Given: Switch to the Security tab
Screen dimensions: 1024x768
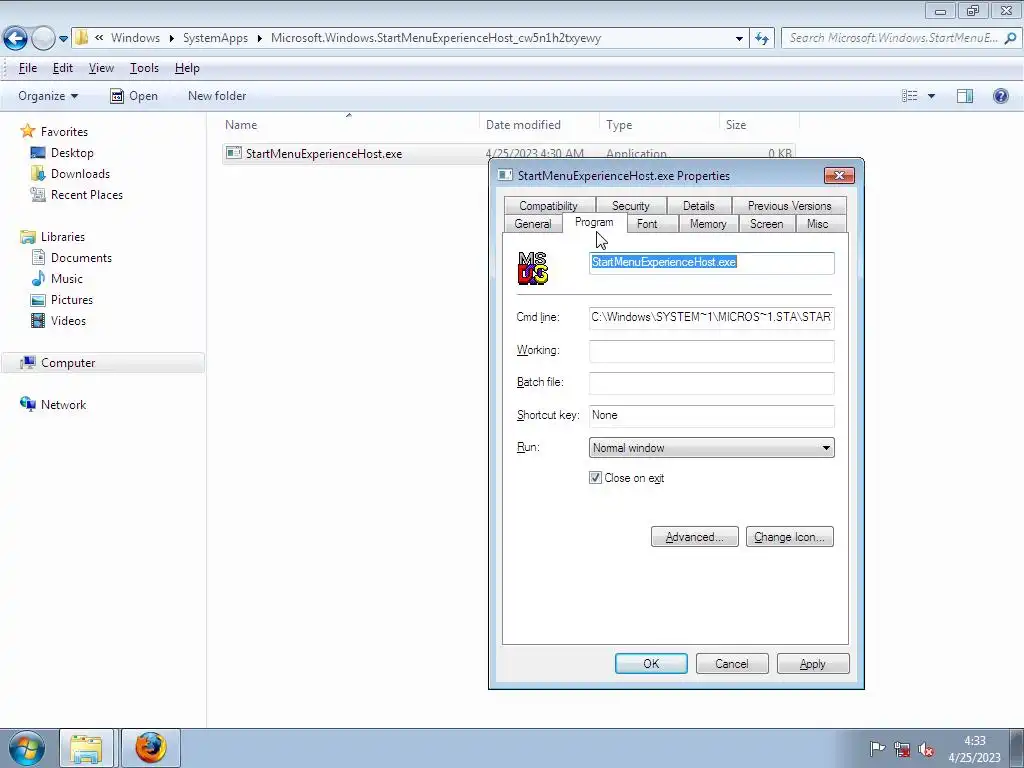Looking at the screenshot, I should click(631, 206).
